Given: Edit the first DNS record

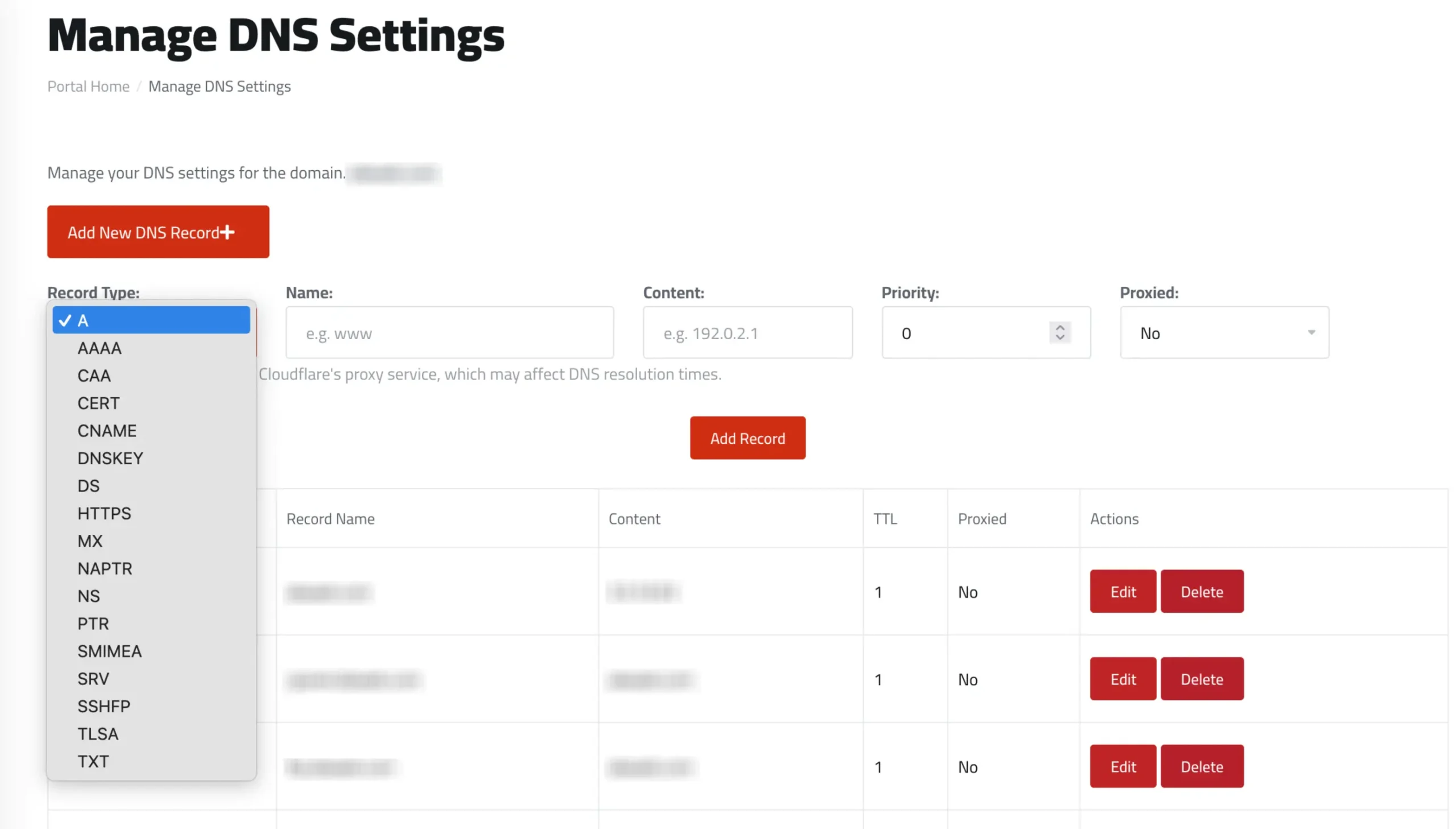Looking at the screenshot, I should [x=1122, y=592].
